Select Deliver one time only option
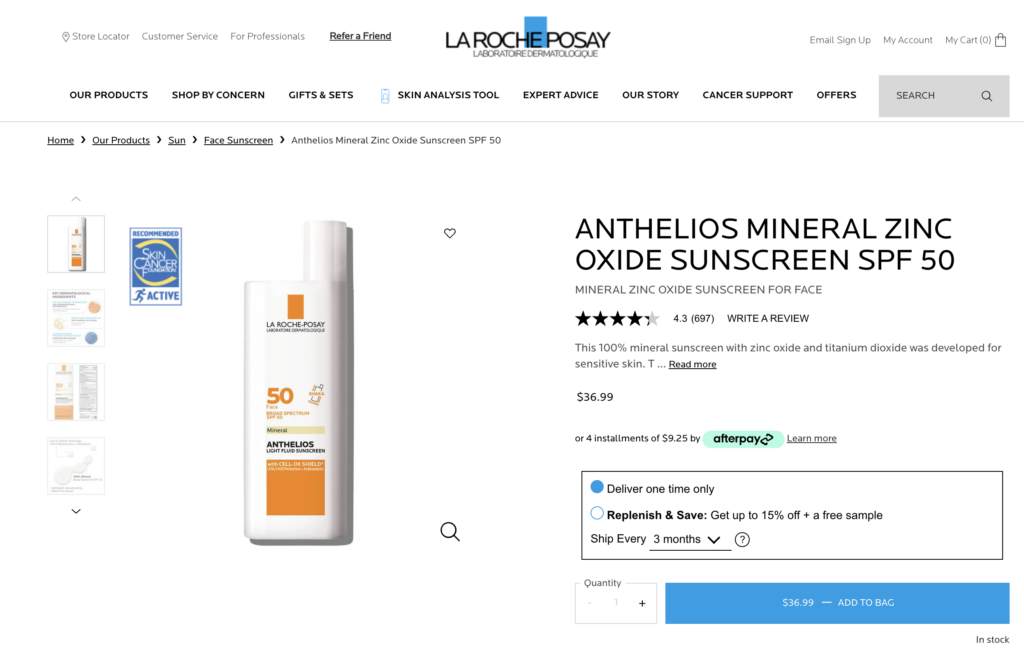This screenshot has width=1024, height=651. [597, 487]
